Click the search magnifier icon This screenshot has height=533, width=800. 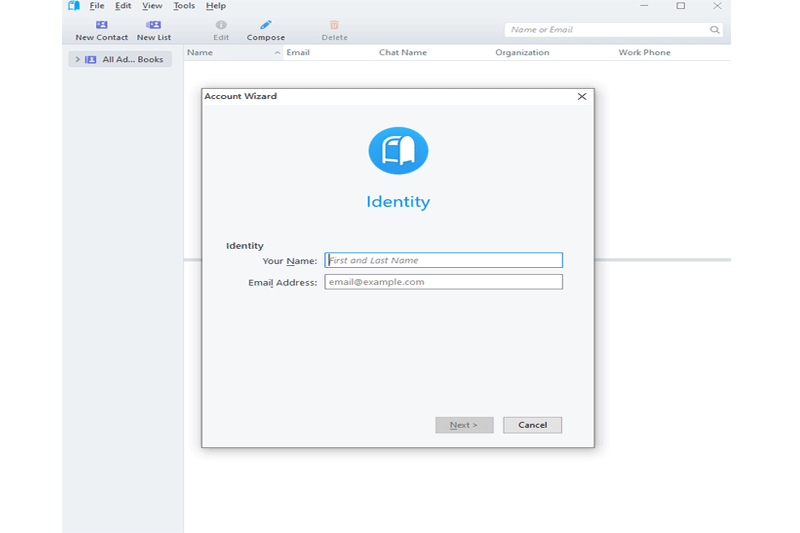[714, 30]
